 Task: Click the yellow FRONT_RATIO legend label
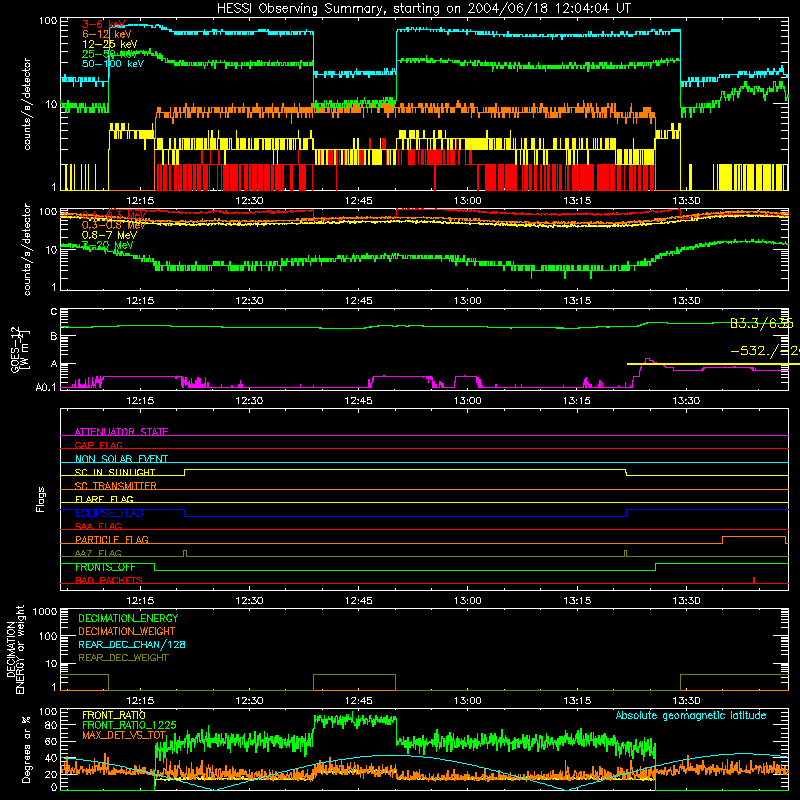(114, 715)
